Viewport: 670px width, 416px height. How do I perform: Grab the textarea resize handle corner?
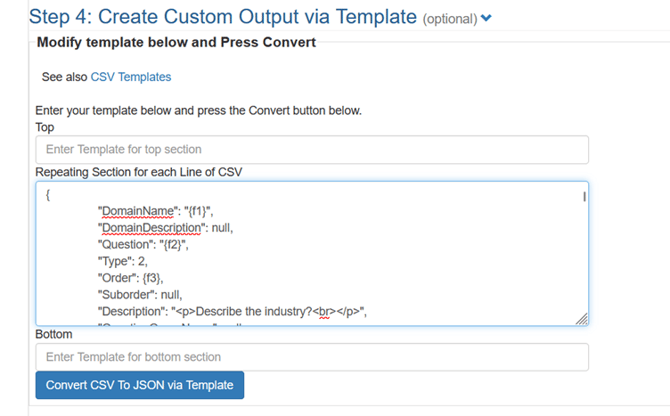tap(582, 319)
